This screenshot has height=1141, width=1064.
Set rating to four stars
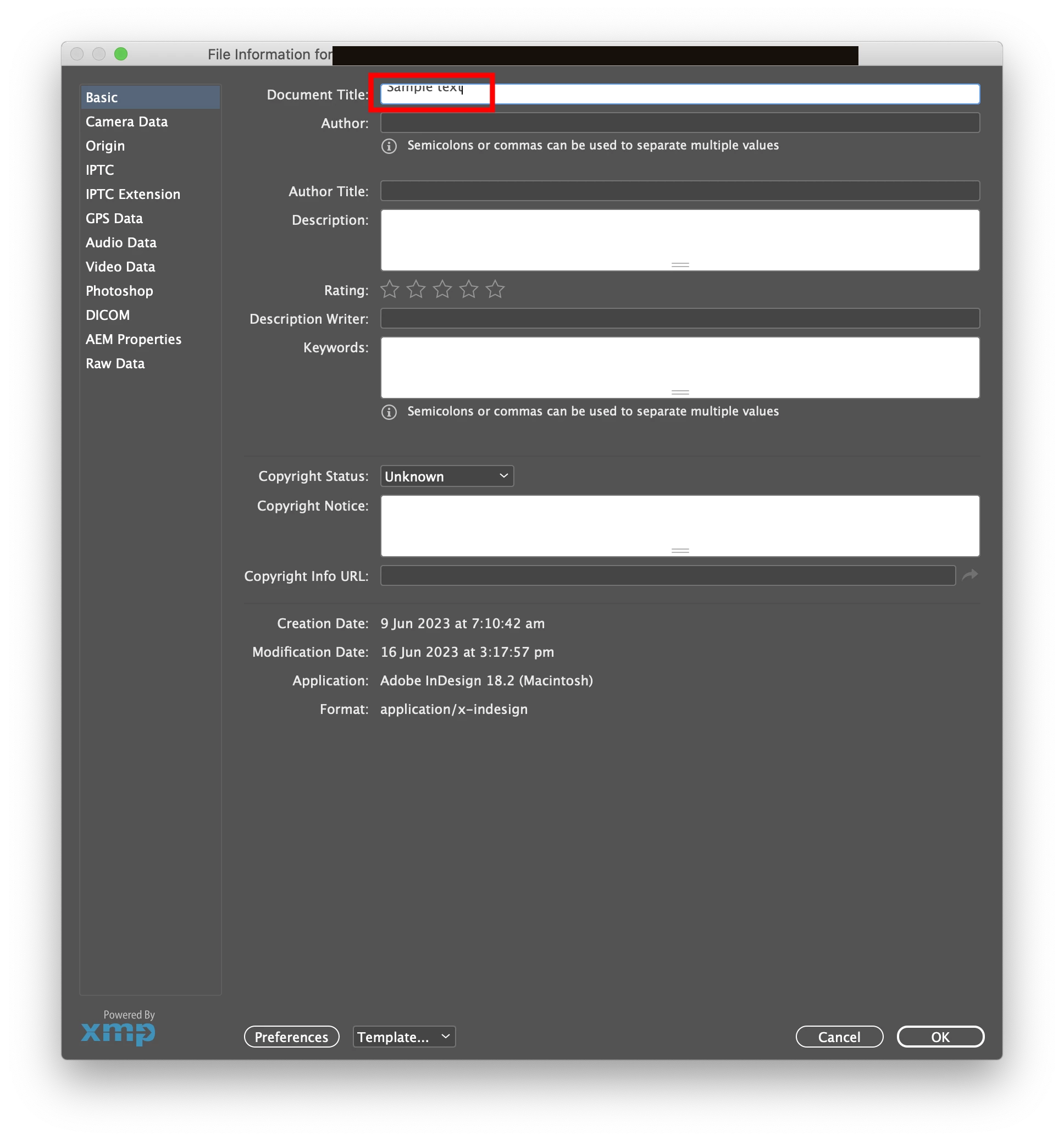coord(469,289)
